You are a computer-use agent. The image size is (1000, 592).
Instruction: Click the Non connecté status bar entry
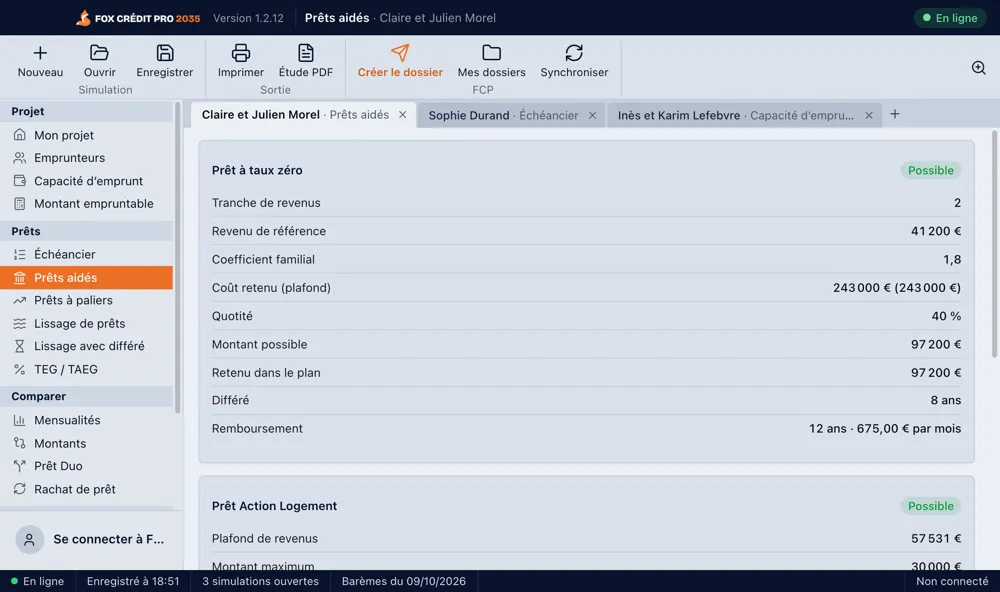(952, 581)
